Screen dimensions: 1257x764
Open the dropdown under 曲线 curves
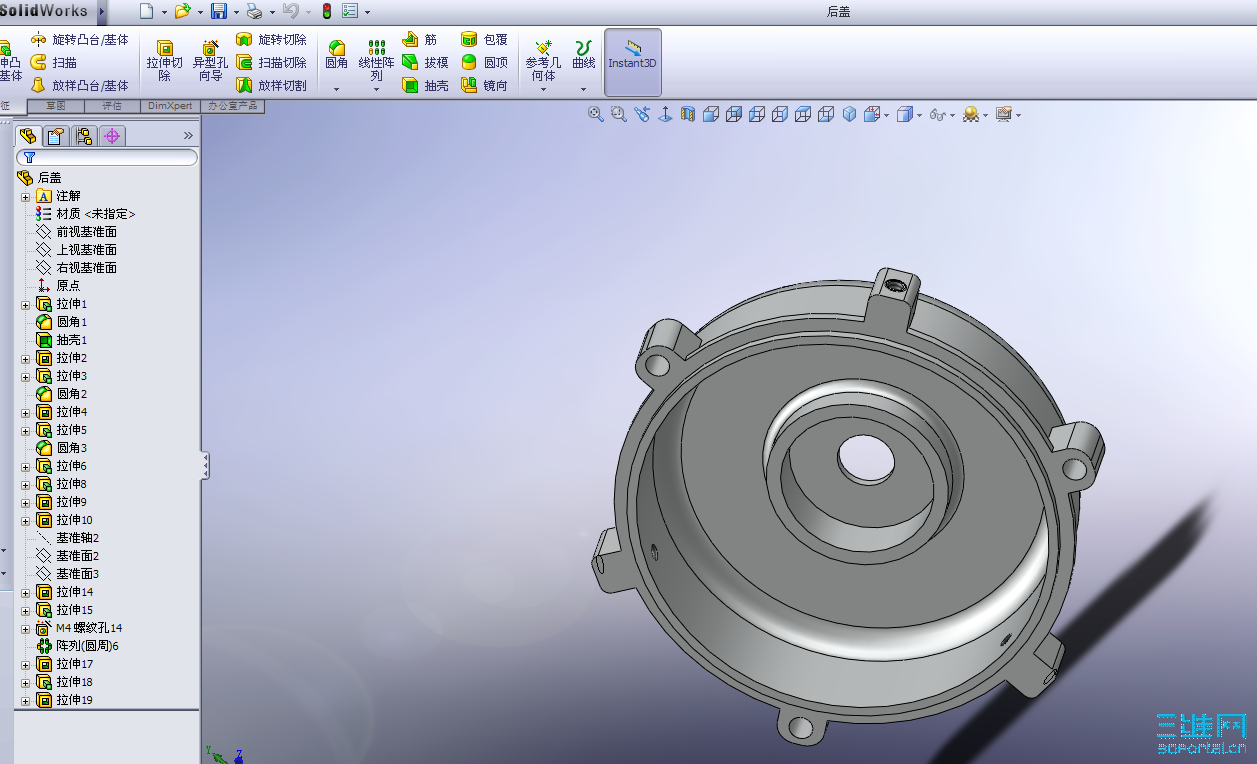point(584,89)
